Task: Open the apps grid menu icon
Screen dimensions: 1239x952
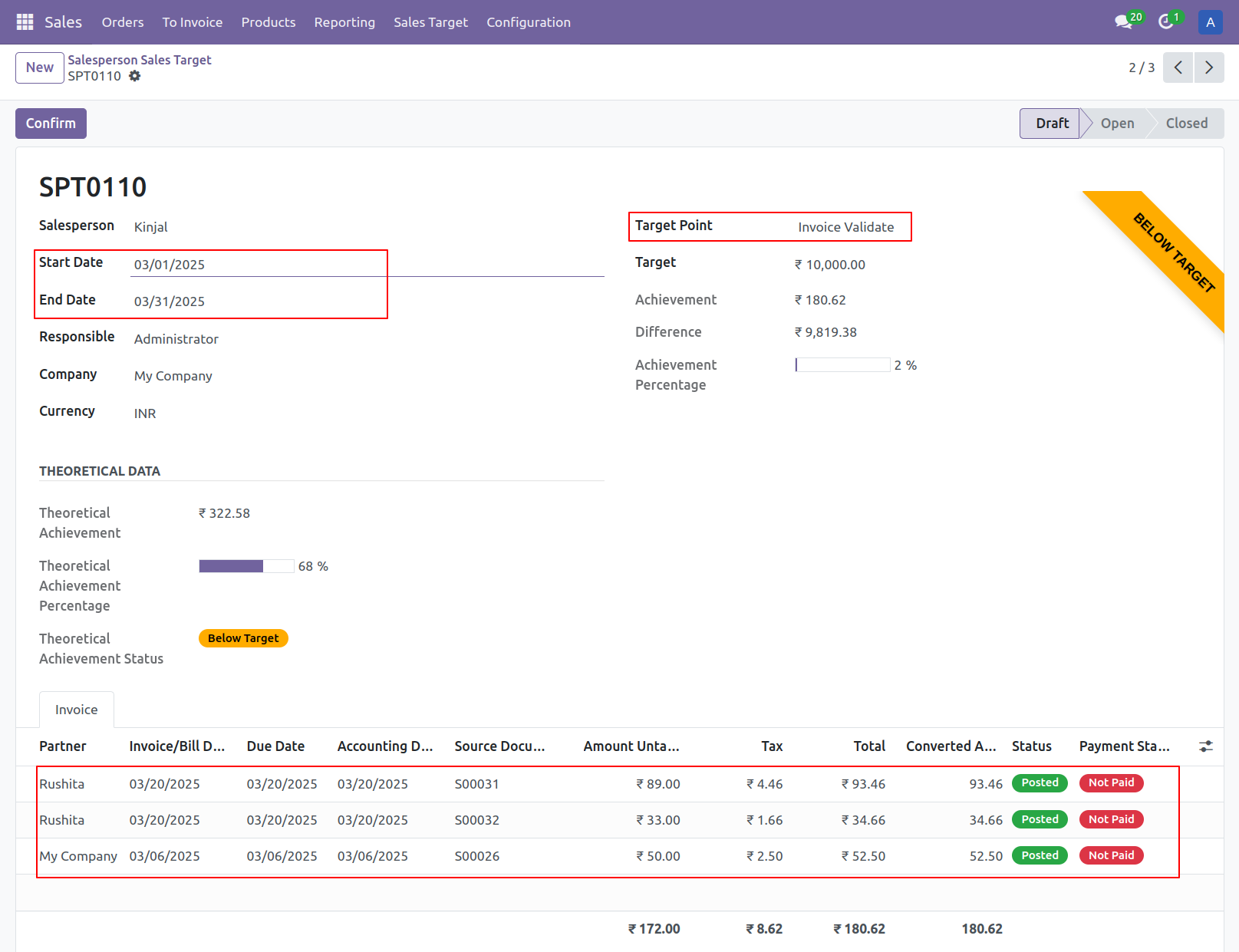Action: (x=25, y=22)
